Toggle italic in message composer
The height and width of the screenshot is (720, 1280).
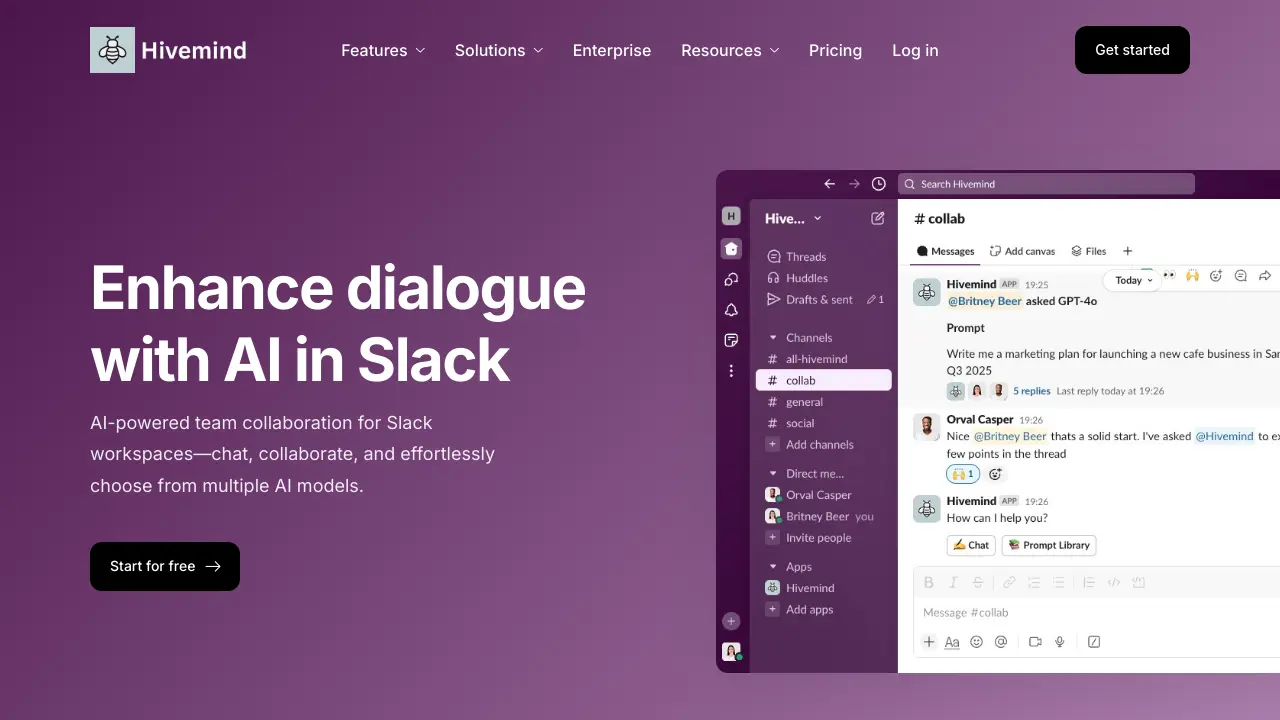tap(953, 582)
